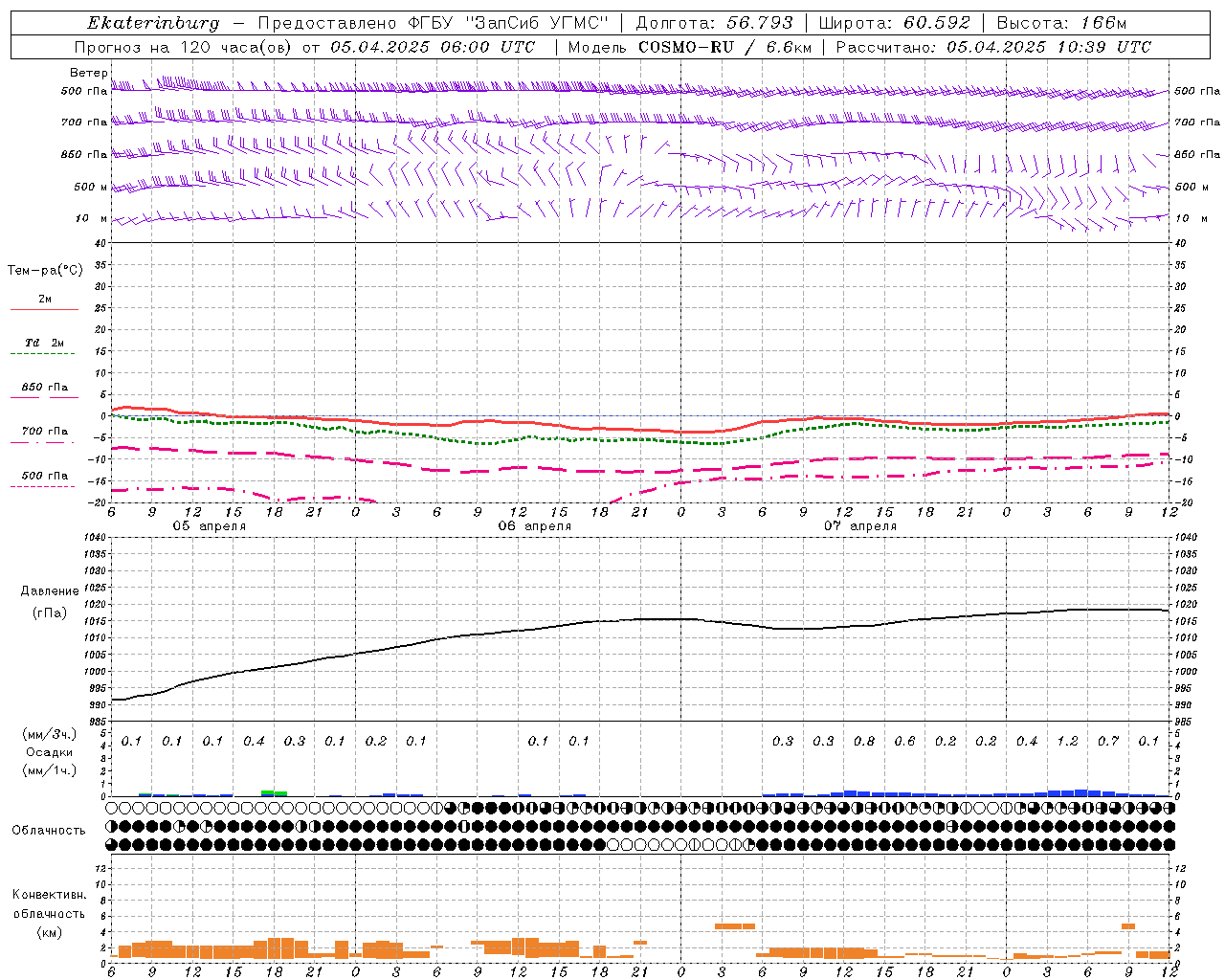The width and height of the screenshot is (1225, 980).
Task: Click the Долгота: 56.793 value
Action: pos(714,23)
